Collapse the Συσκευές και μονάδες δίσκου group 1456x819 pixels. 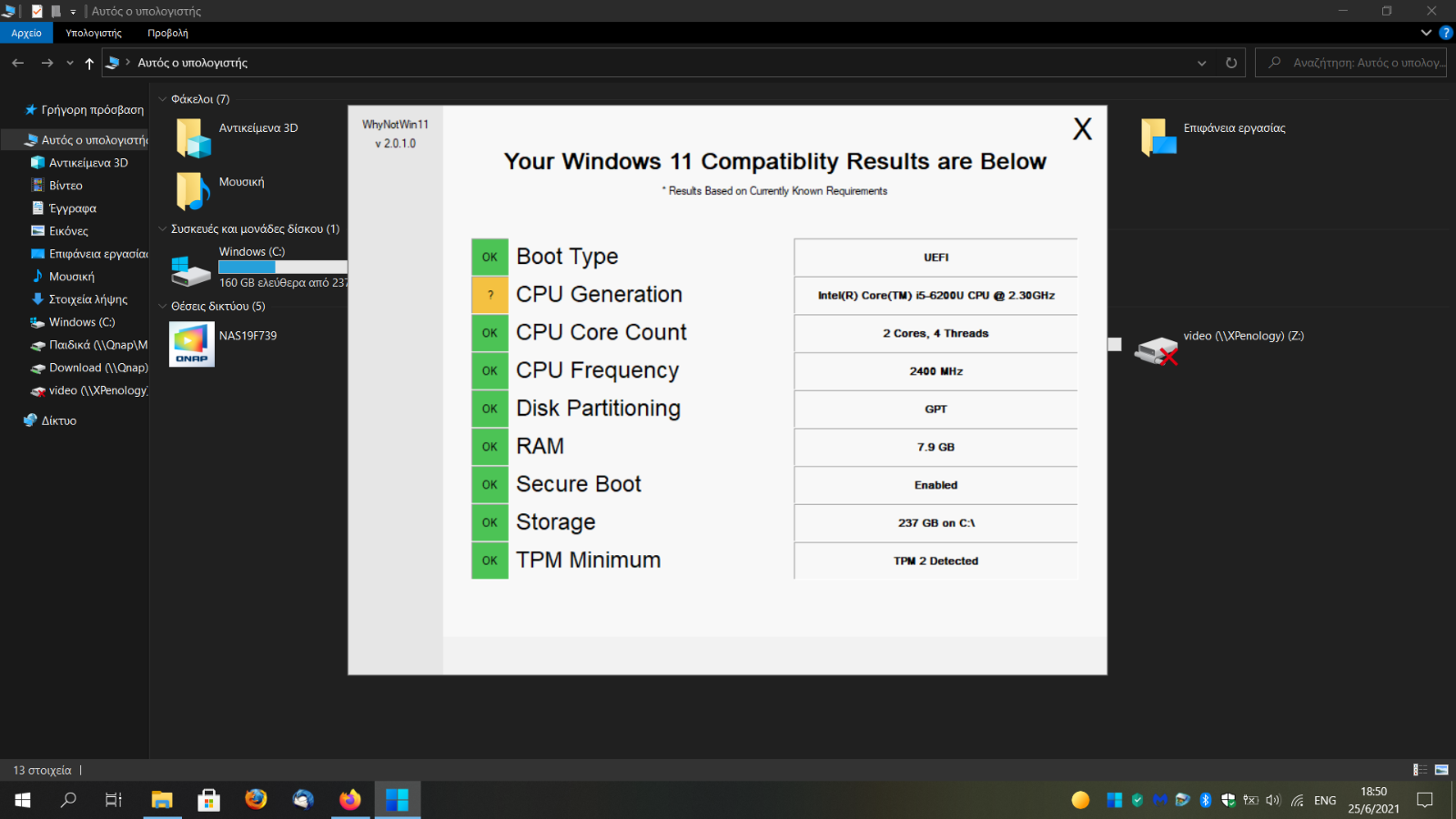[163, 228]
